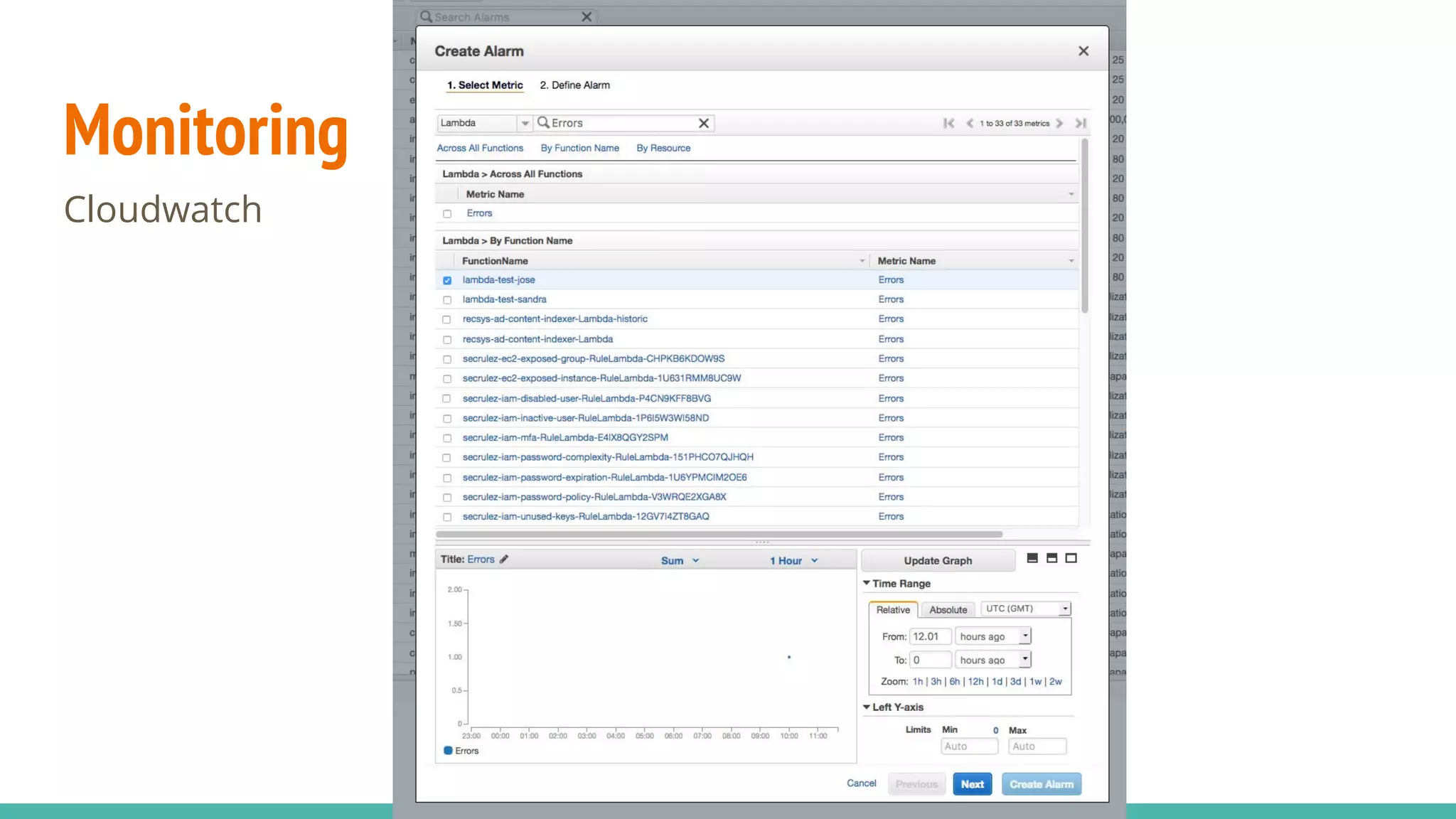Image resolution: width=1456 pixels, height=819 pixels.
Task: Zoom graph to 2w
Action: pyautogui.click(x=1056, y=682)
